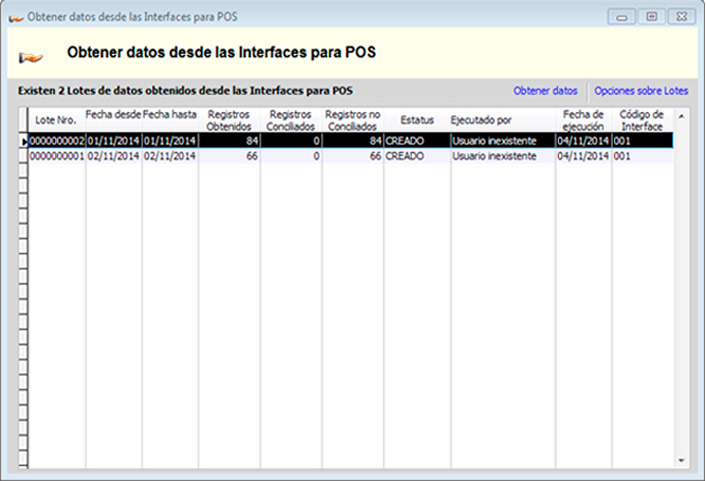Image resolution: width=706 pixels, height=481 pixels.
Task: Open Opciones sobre Lotes link
Action: [641, 91]
